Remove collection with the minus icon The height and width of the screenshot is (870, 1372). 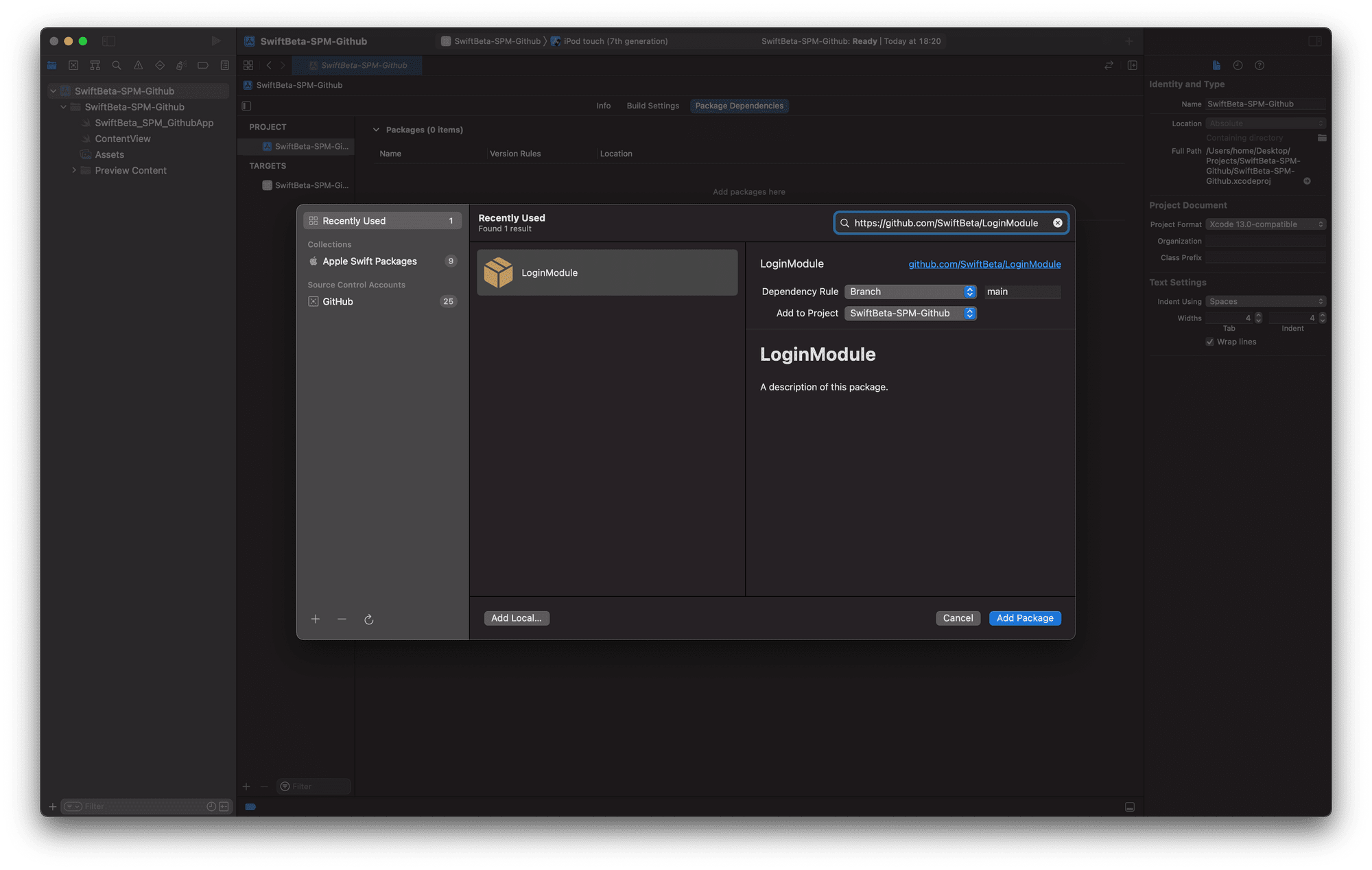342,619
